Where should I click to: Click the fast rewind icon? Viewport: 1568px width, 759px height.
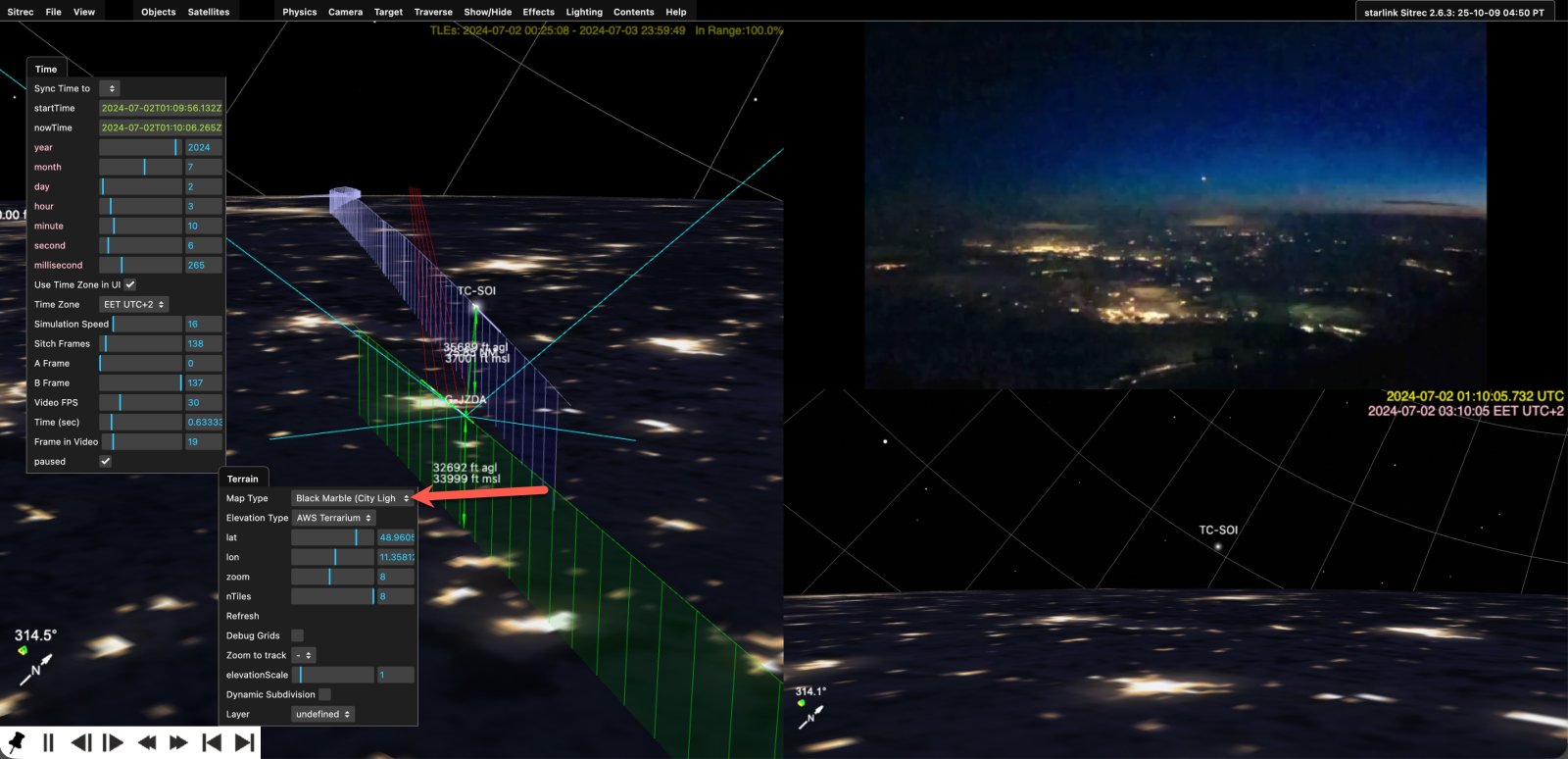tap(147, 742)
